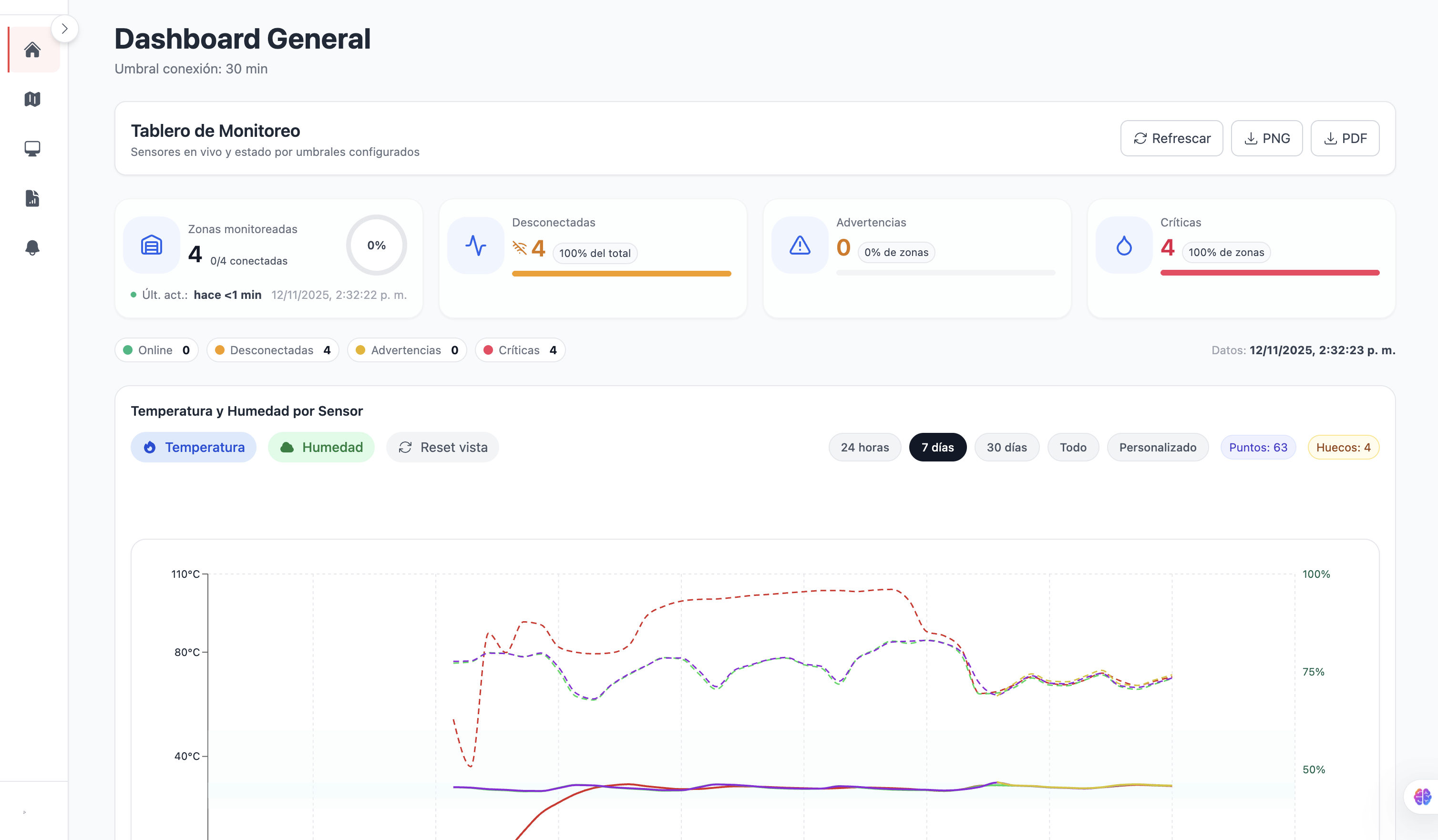Click the Reset vista refresh icon

coord(406,447)
